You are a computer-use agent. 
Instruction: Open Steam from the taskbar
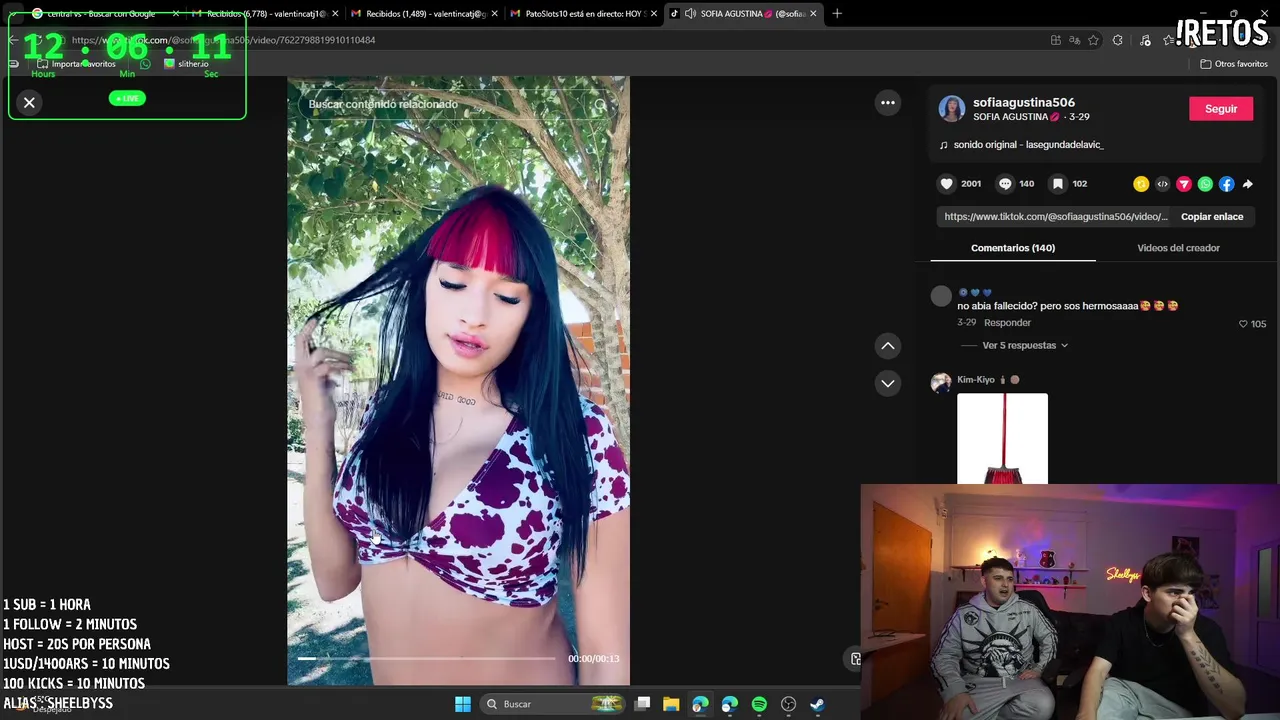817,704
